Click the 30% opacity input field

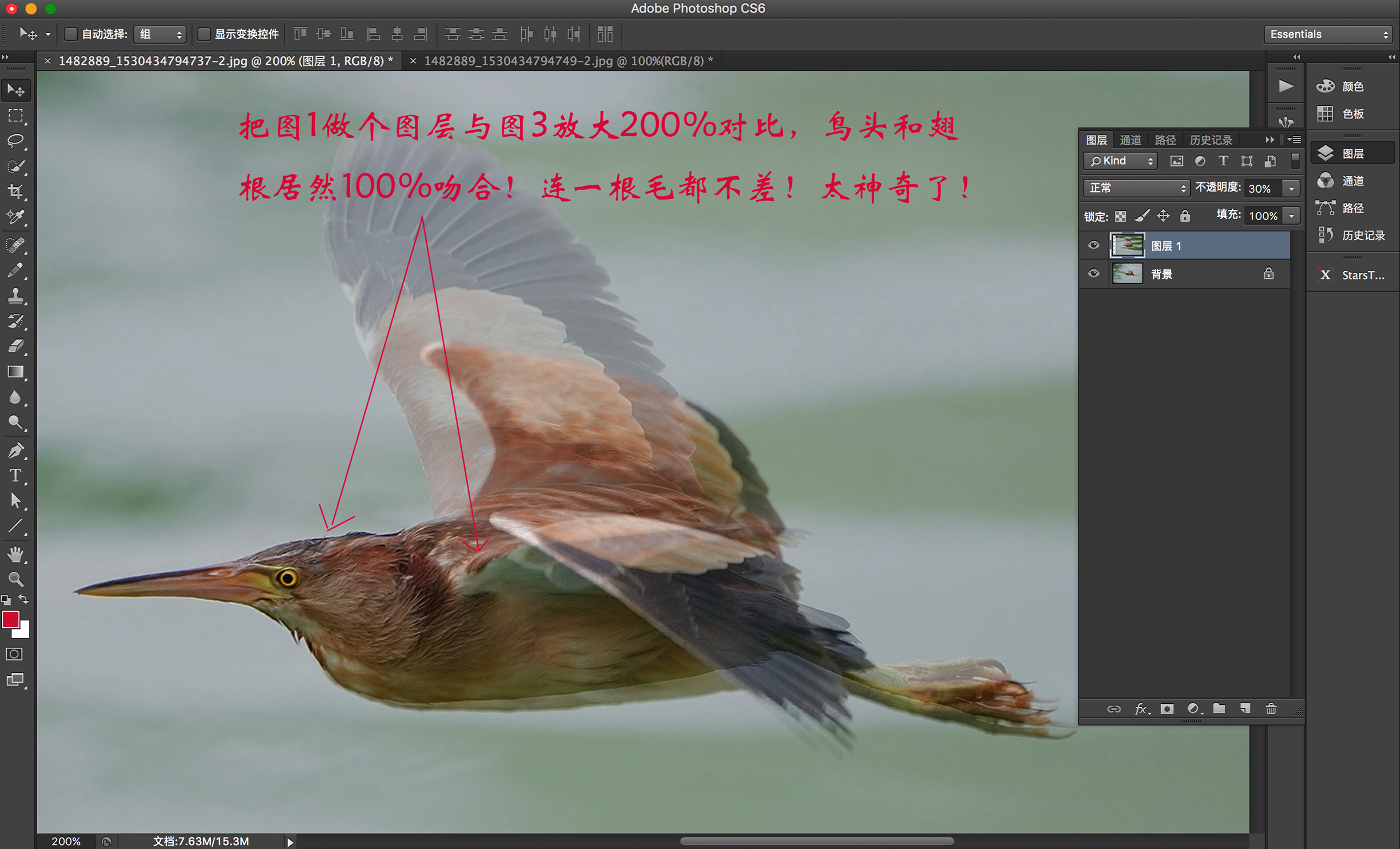(1263, 189)
